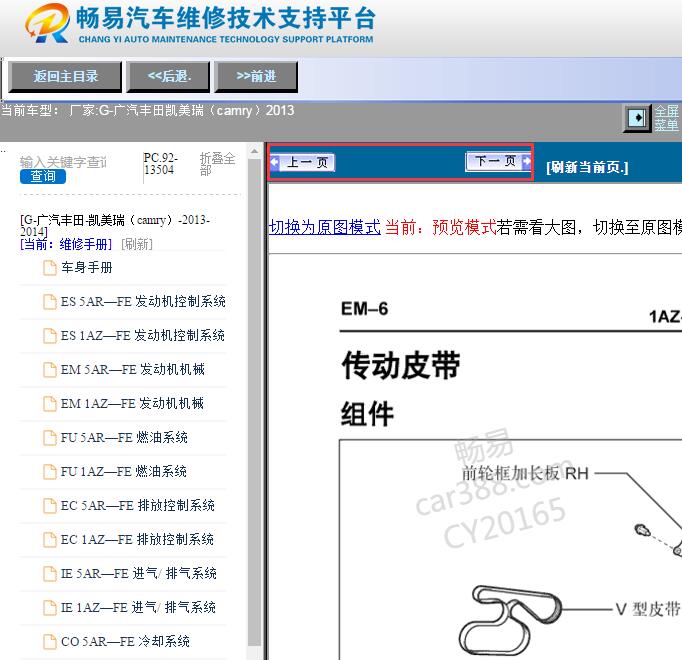Open ES 5AR—FE 发动机控制系统
This screenshot has width=682, height=660.
pyautogui.click(x=143, y=302)
